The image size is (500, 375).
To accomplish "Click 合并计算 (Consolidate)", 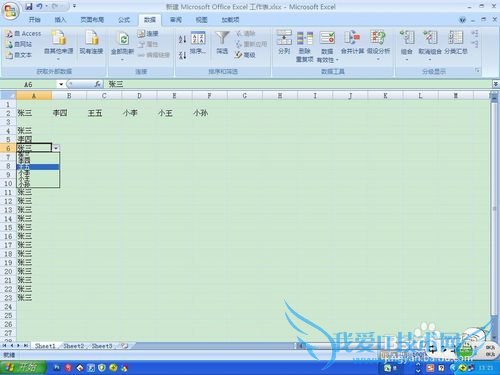I will click(352, 42).
